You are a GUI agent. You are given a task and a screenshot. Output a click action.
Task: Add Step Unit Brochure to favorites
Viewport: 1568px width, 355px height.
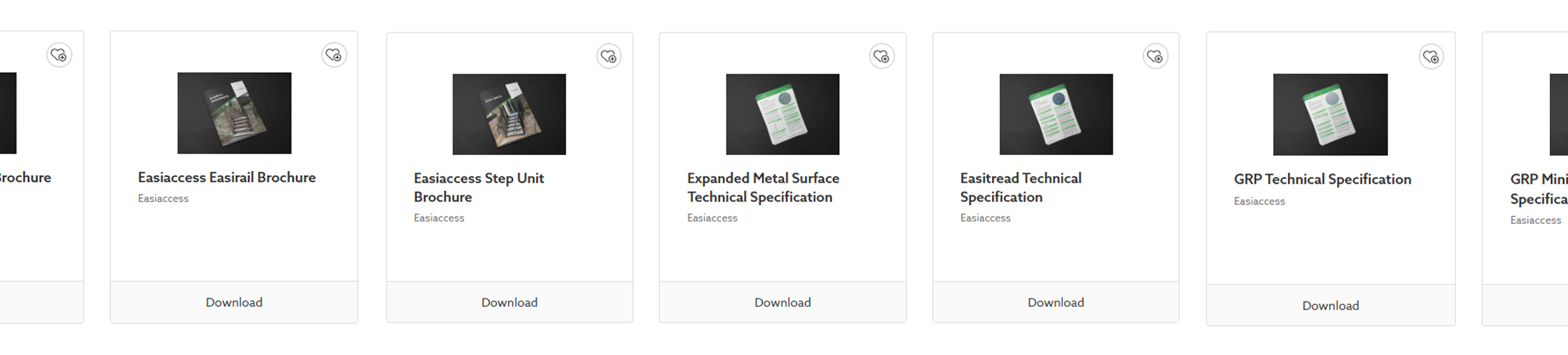(608, 57)
